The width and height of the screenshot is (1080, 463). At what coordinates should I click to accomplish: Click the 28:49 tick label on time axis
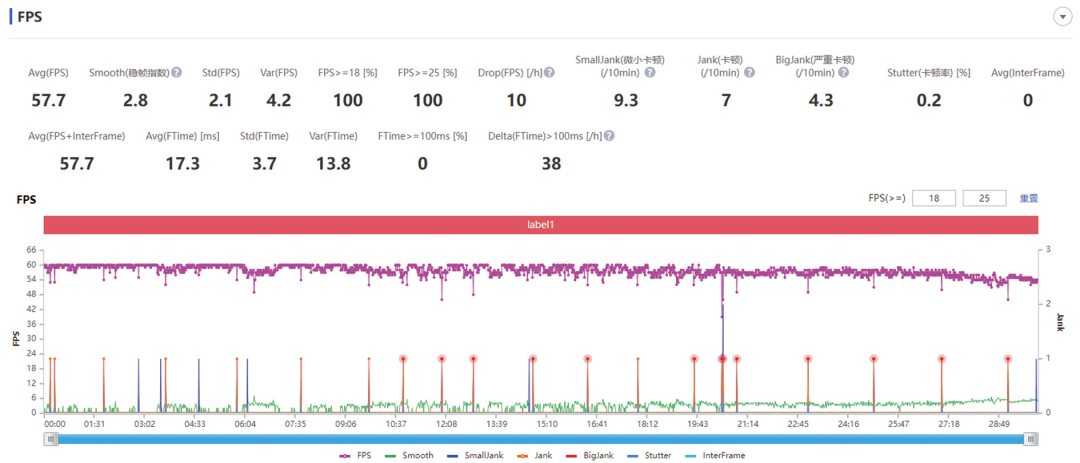tap(999, 424)
